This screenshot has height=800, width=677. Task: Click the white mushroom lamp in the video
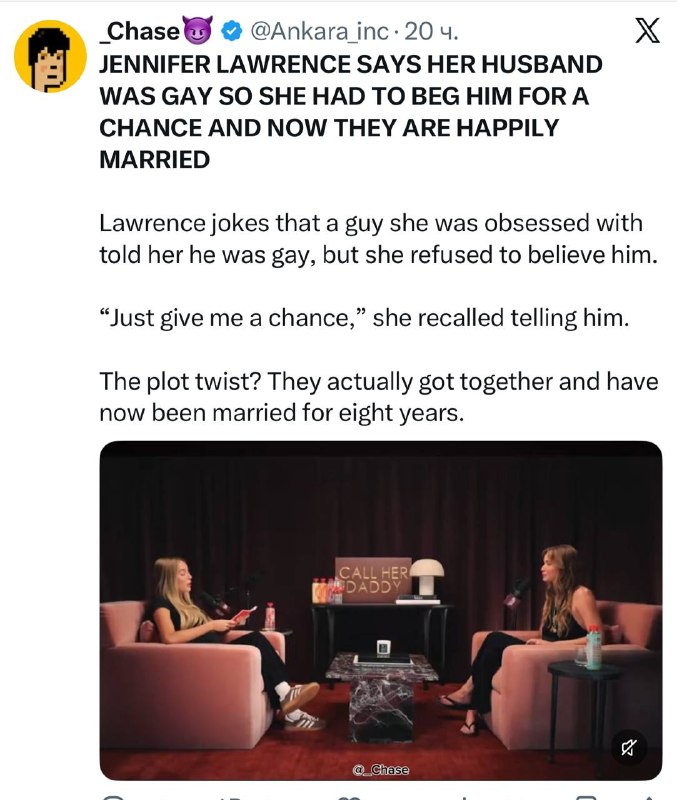[427, 577]
